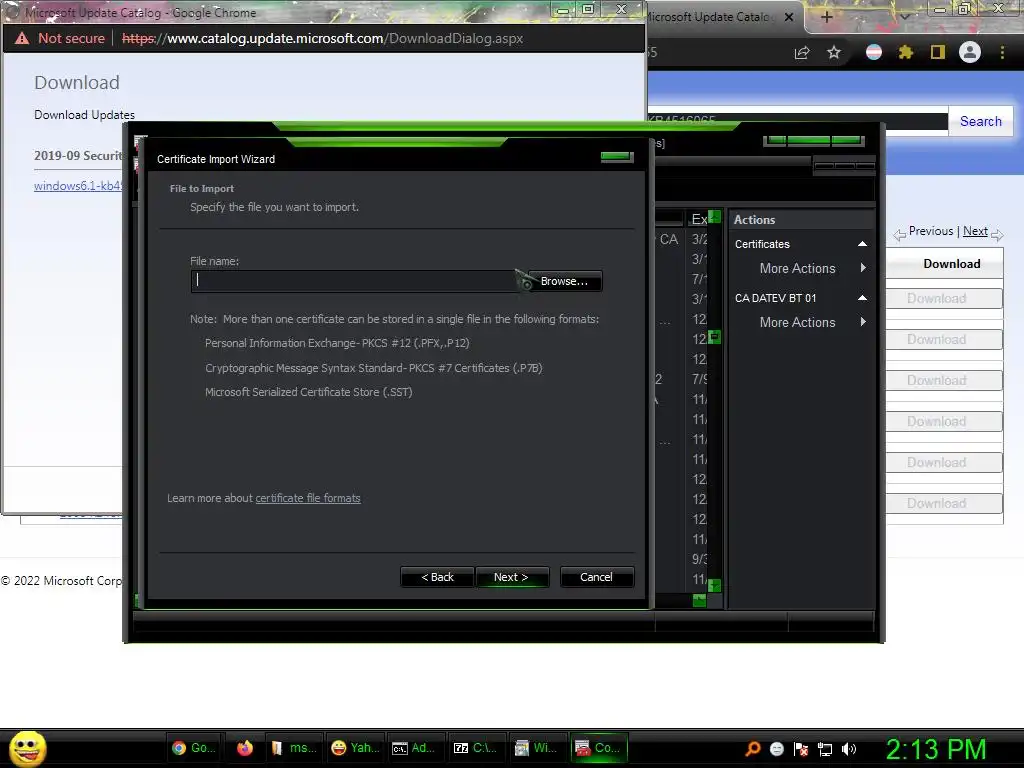The width and height of the screenshot is (1024, 768).
Task: Click the Certificate Import Wizard title bar button
Action: click(x=616, y=157)
